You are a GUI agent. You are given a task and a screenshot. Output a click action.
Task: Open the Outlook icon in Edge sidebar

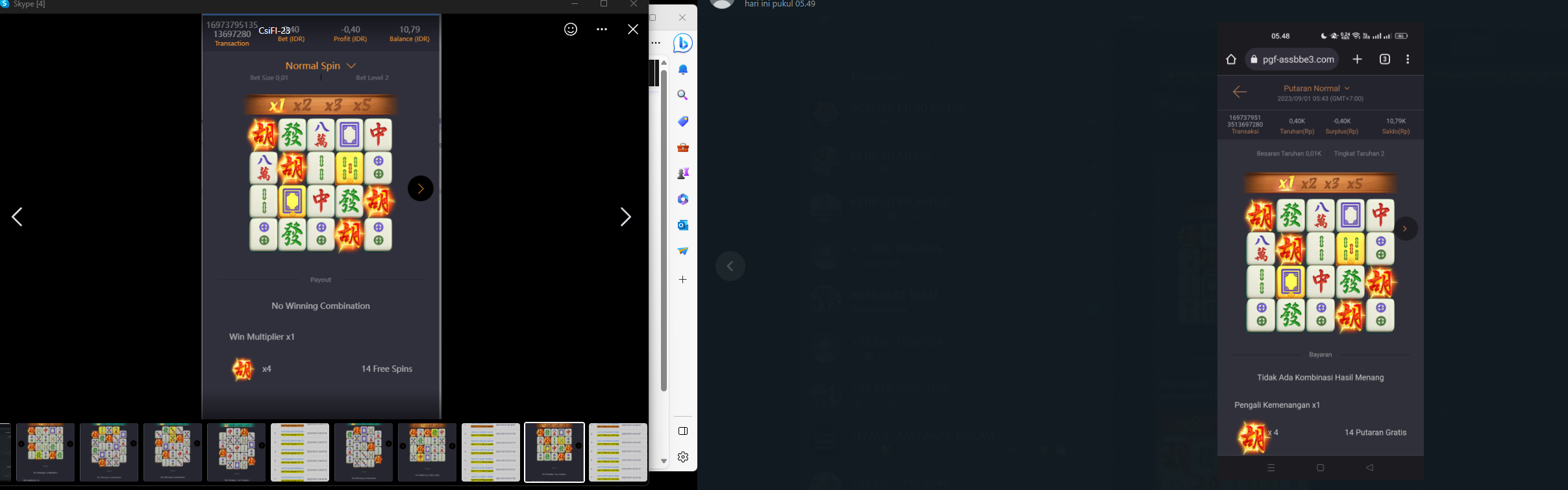tap(683, 225)
